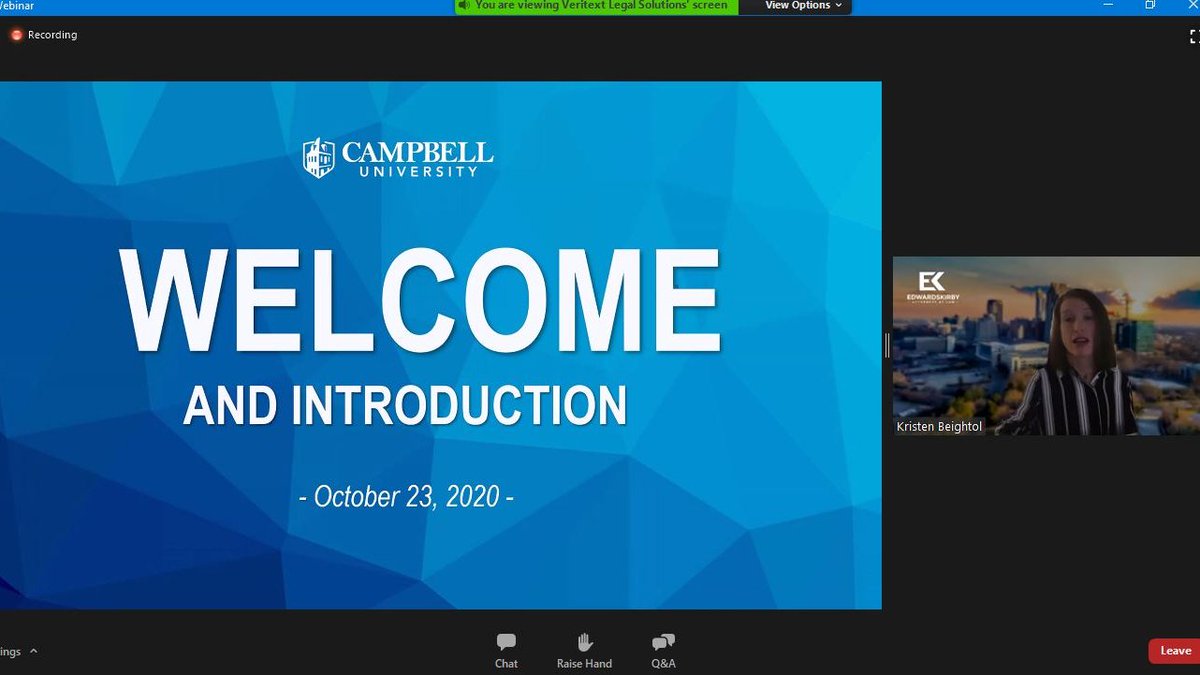Click the divider handle beside shared screen
This screenshot has height=675, width=1200.
point(887,345)
